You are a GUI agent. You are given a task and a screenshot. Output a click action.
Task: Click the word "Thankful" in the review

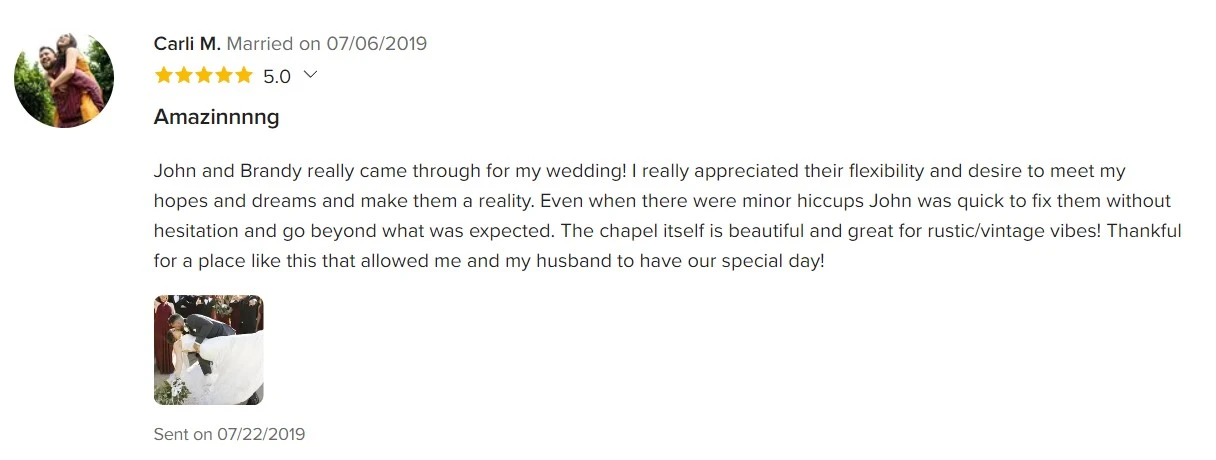[x=1144, y=231]
